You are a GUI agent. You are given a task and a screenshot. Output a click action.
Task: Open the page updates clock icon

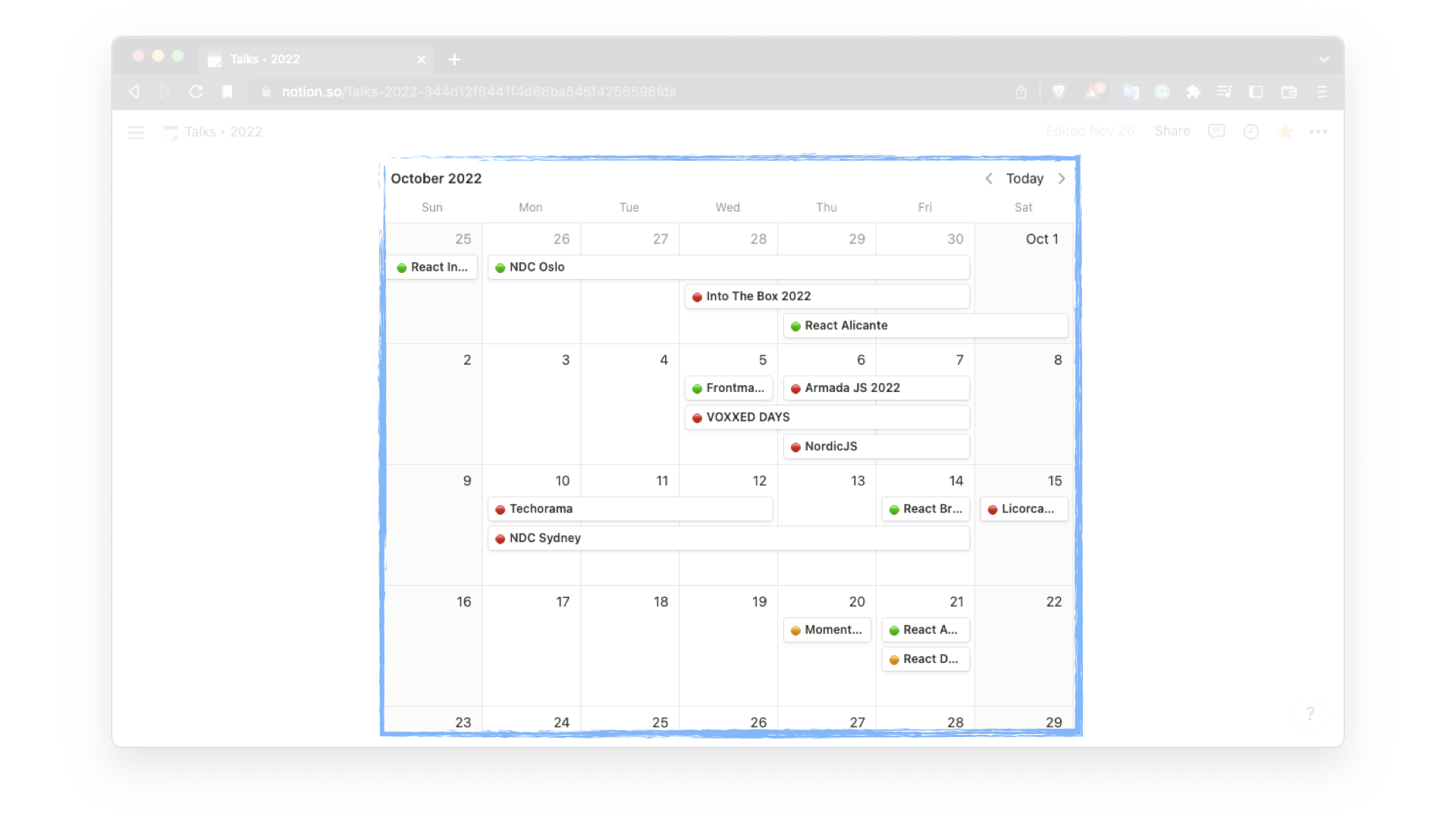1250,132
